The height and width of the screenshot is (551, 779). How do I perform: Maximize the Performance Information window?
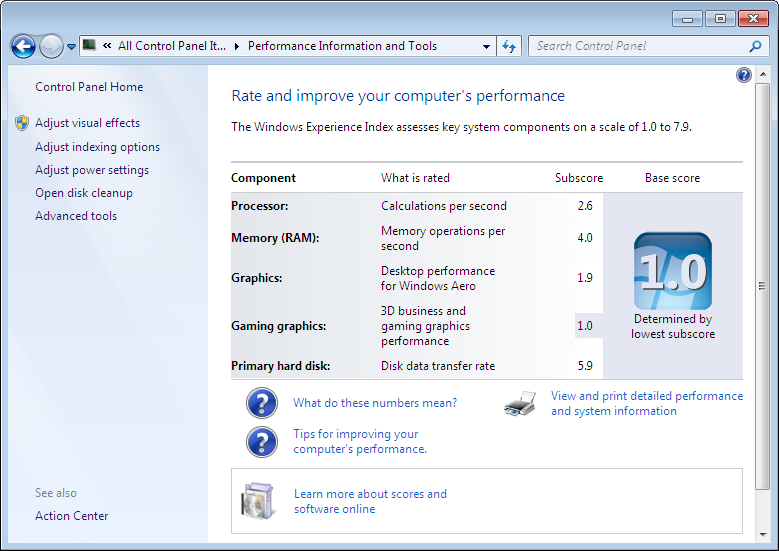pyautogui.click(x=720, y=19)
